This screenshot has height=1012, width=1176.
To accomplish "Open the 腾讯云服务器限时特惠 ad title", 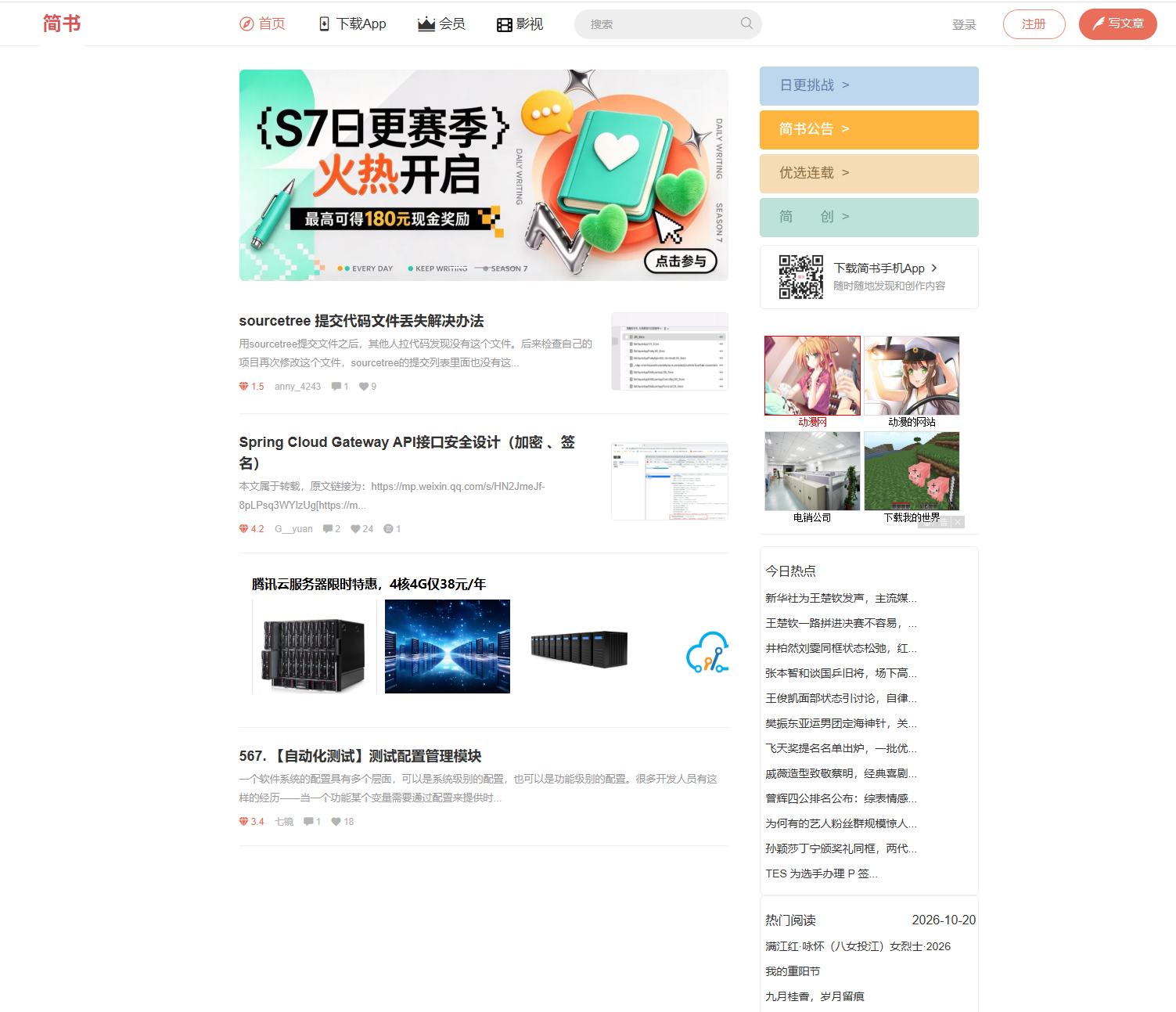I will [x=369, y=584].
